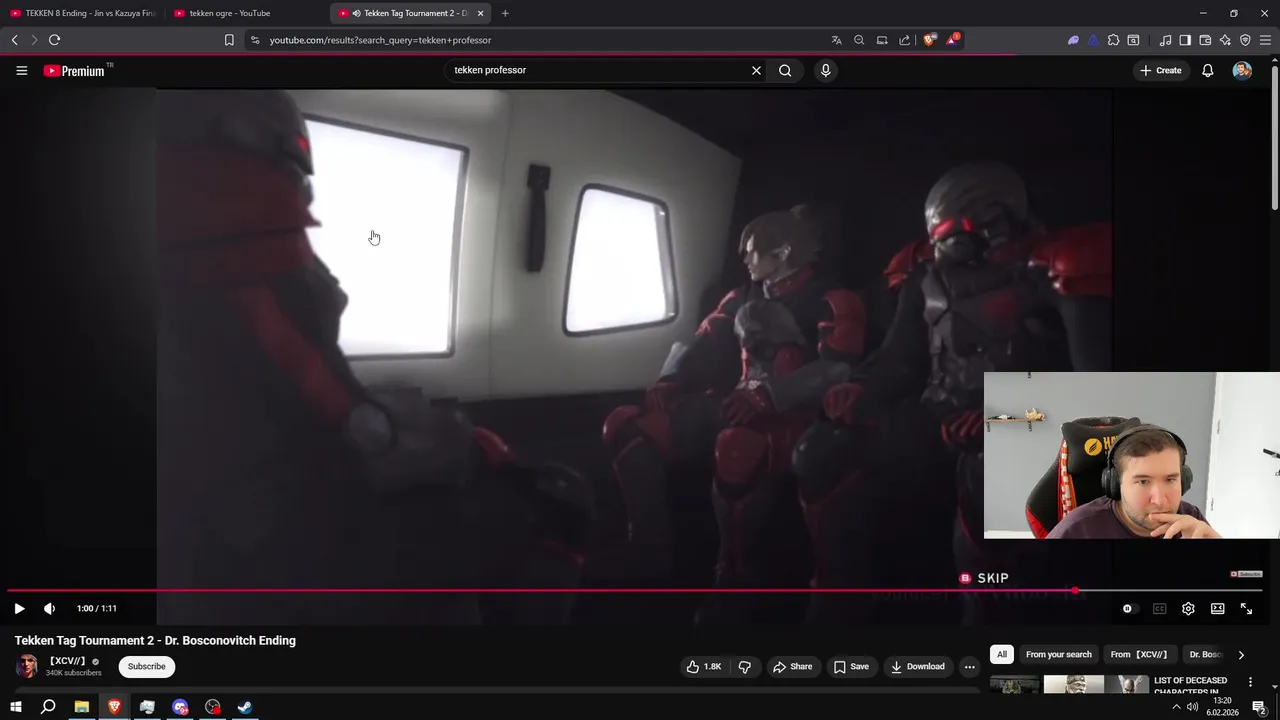
Task: Mute the video with speaker icon
Action: 49,608
